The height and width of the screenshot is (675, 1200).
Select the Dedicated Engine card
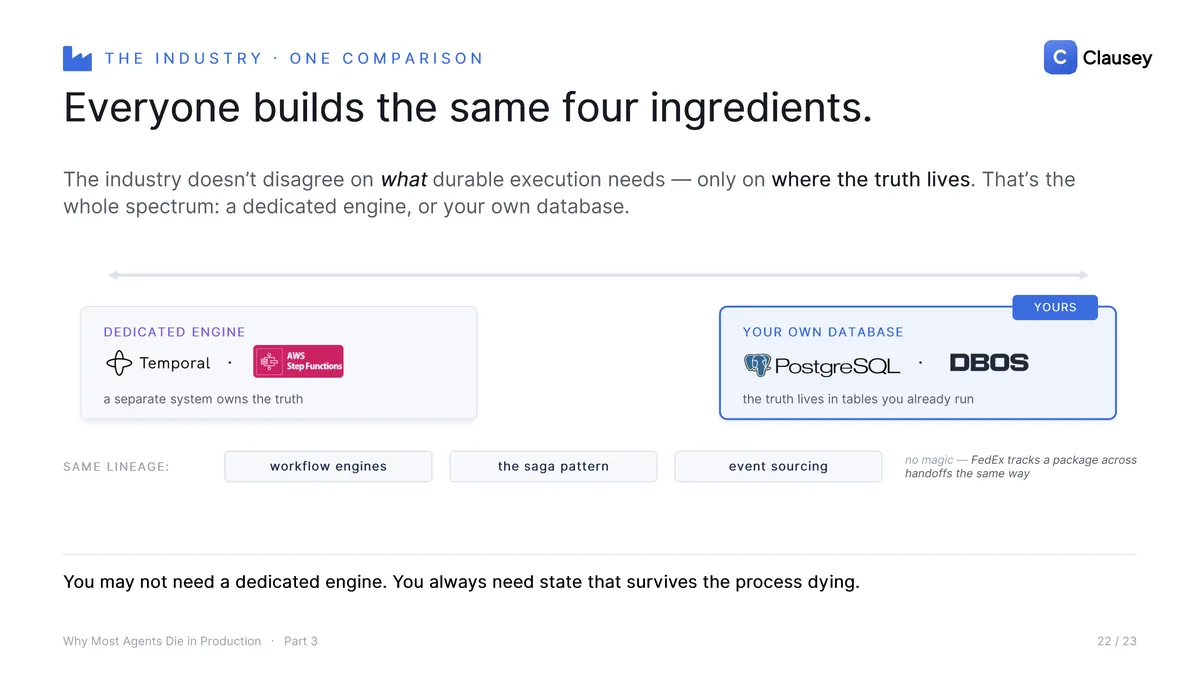point(279,362)
